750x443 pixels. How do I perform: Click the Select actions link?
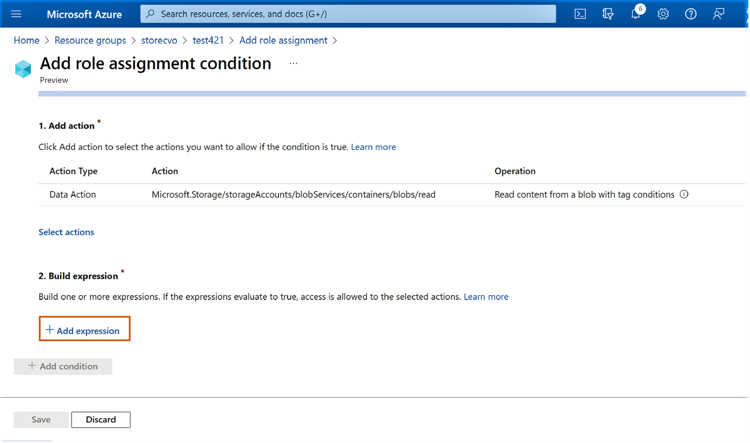point(66,232)
